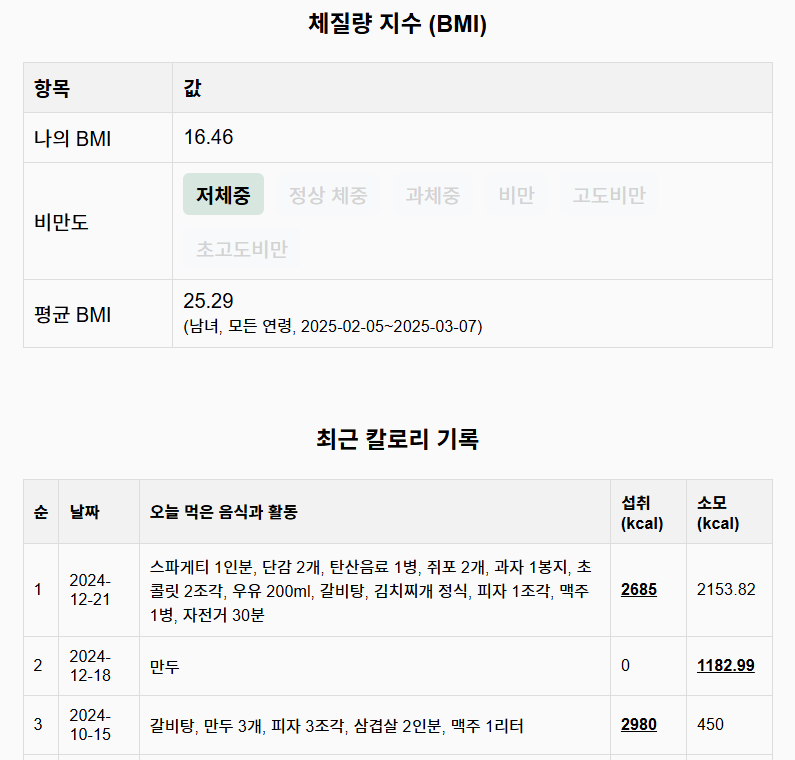The height and width of the screenshot is (760, 795).
Task: Click the 섭취 (kcal) column header
Action: pos(648,512)
